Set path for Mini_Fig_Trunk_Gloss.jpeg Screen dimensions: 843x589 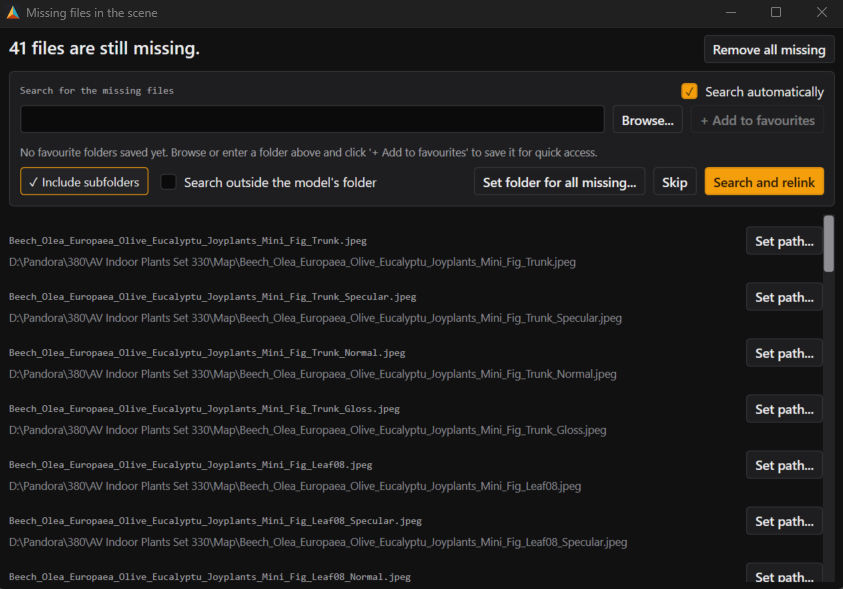784,410
